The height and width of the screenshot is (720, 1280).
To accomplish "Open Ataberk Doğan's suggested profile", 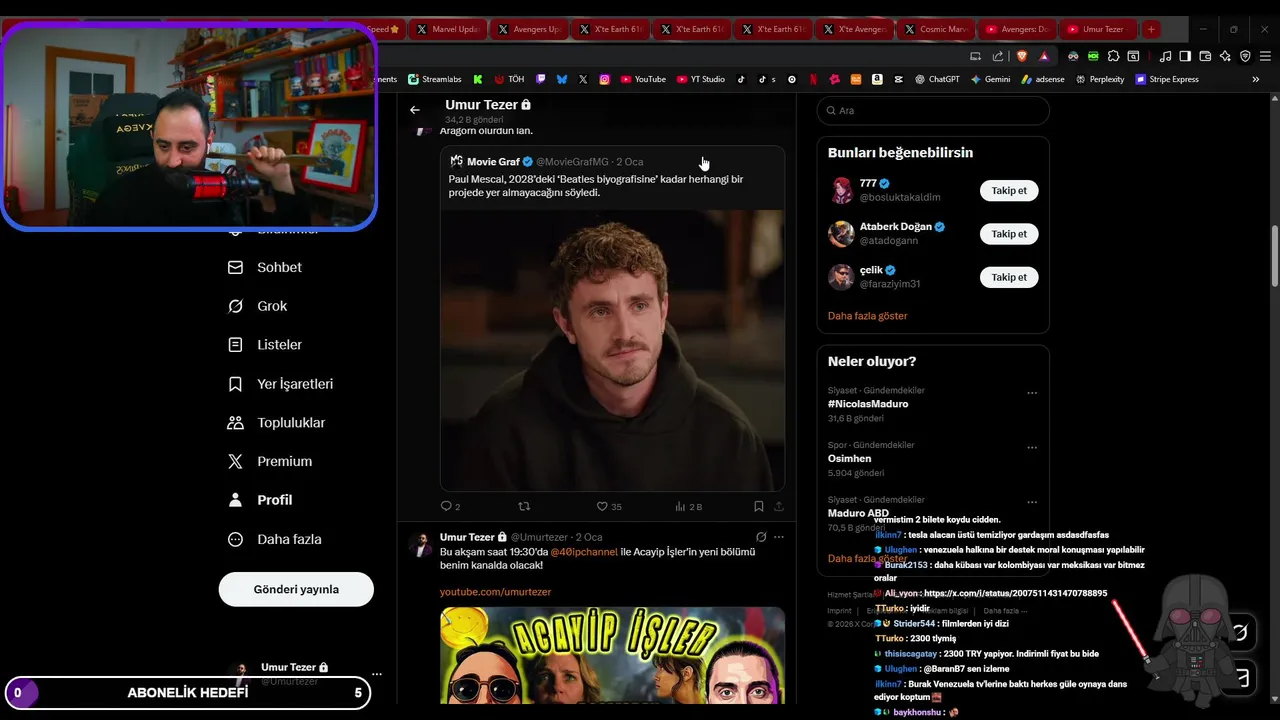I will (x=896, y=227).
